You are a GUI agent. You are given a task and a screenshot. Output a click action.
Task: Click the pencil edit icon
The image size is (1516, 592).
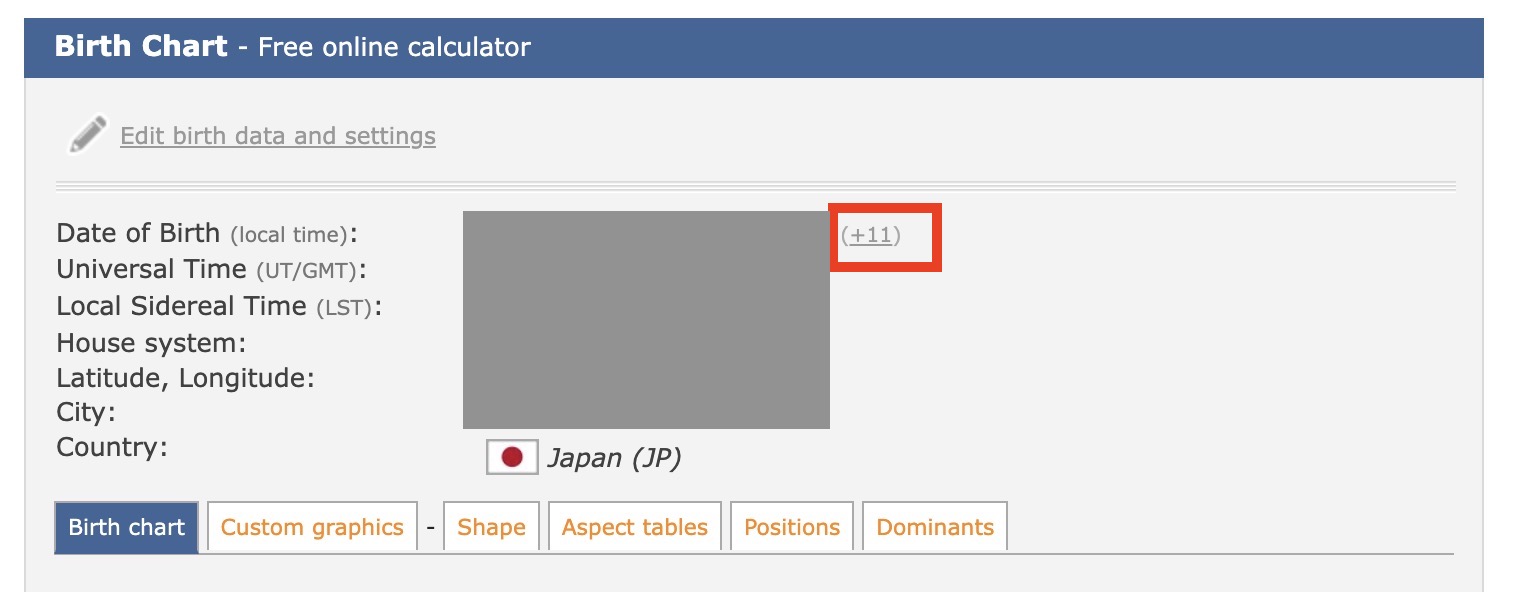click(x=87, y=135)
